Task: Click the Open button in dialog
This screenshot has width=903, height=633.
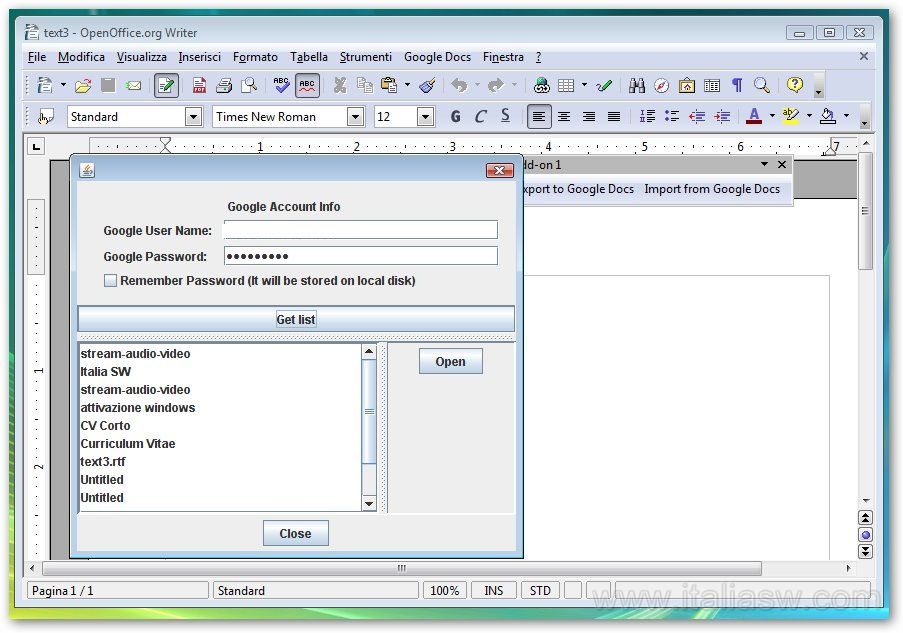Action: click(450, 362)
